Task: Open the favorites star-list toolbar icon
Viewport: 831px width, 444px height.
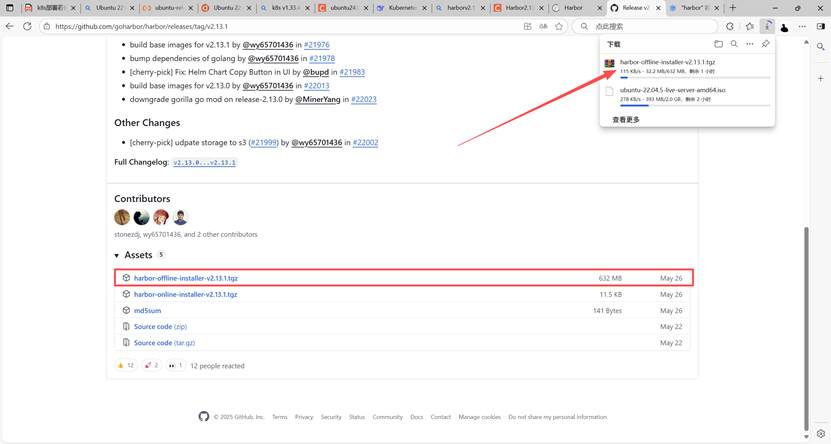Action: (x=749, y=26)
